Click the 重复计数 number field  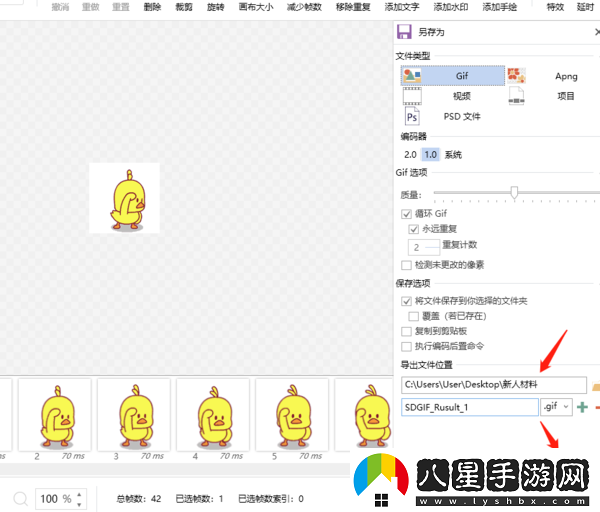(x=424, y=248)
